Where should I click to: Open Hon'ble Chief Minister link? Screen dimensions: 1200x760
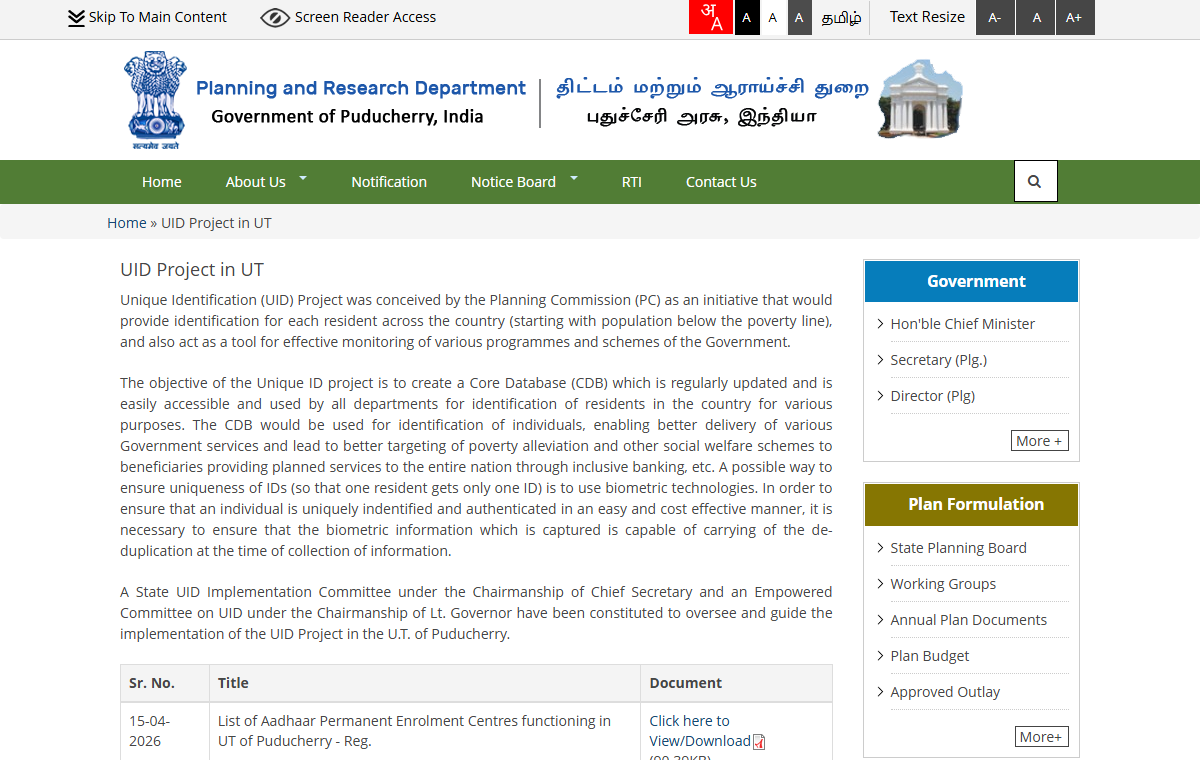[x=962, y=324]
